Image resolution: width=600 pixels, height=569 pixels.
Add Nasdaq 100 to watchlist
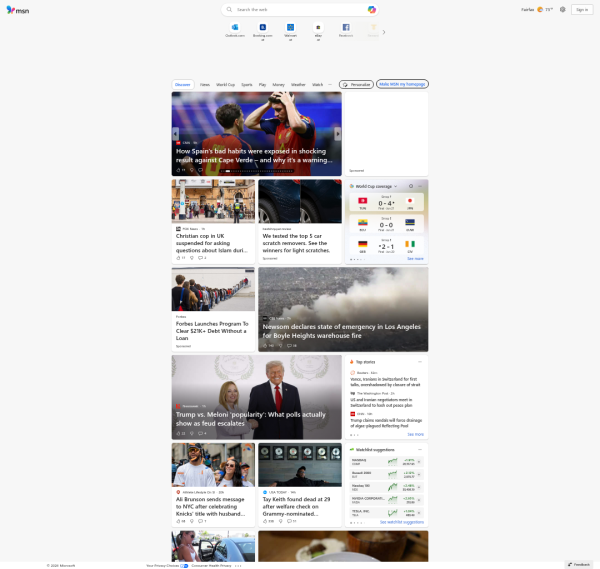(x=419, y=487)
